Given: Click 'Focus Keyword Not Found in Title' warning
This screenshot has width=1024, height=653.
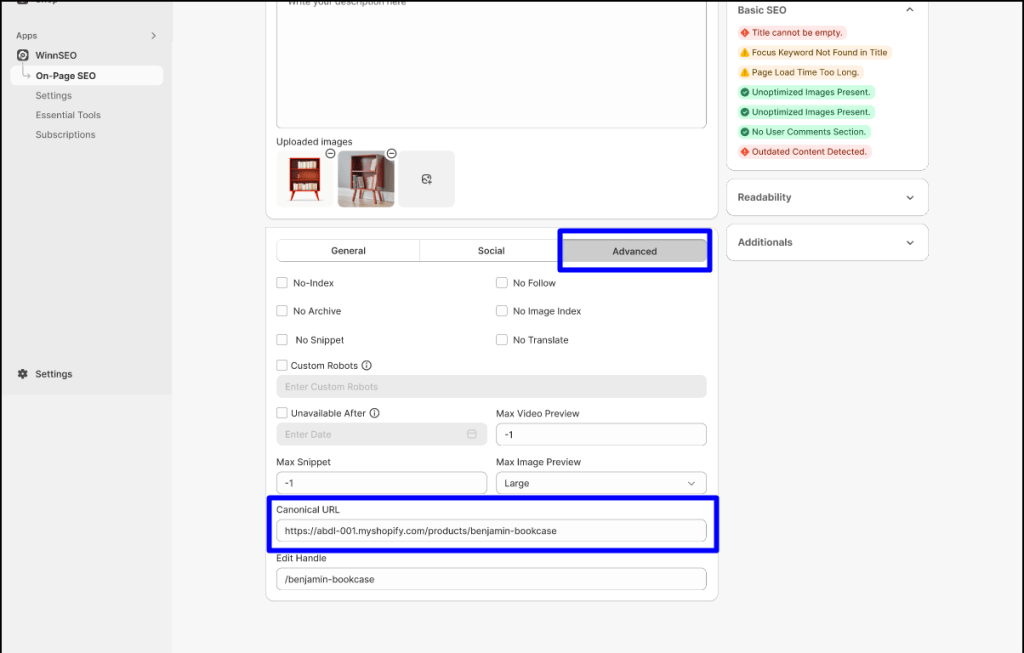Looking at the screenshot, I should pos(819,52).
